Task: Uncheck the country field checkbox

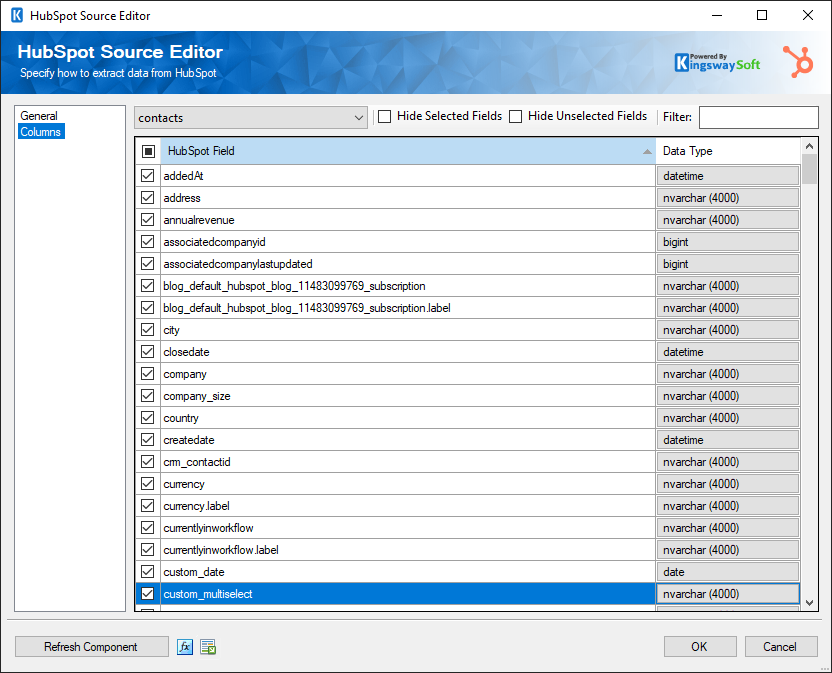Action: [148, 418]
